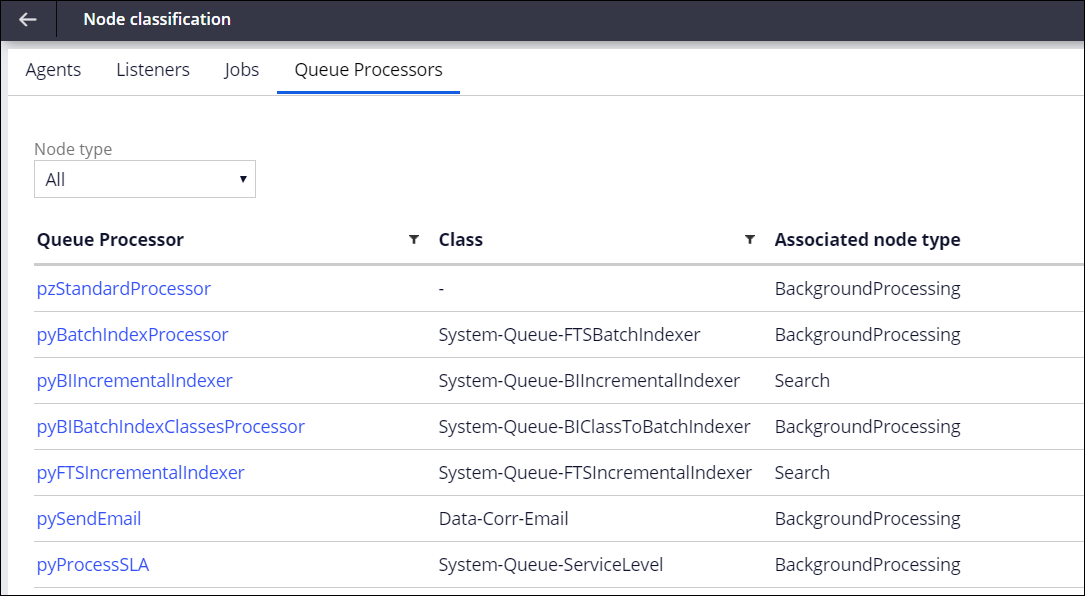Sort by the Class column header
The width and height of the screenshot is (1085, 596).
(461, 240)
